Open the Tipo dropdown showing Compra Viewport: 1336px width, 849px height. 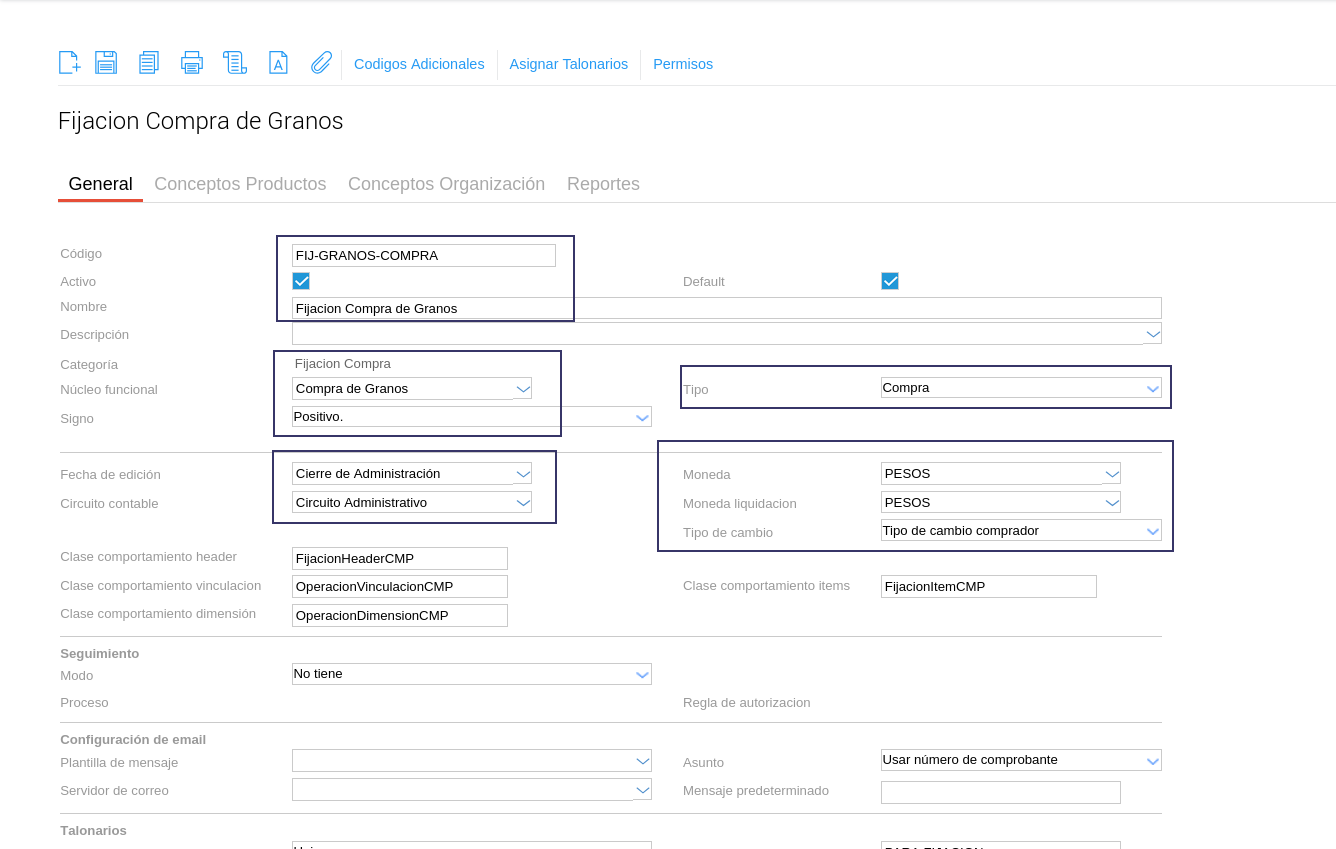tap(1152, 388)
